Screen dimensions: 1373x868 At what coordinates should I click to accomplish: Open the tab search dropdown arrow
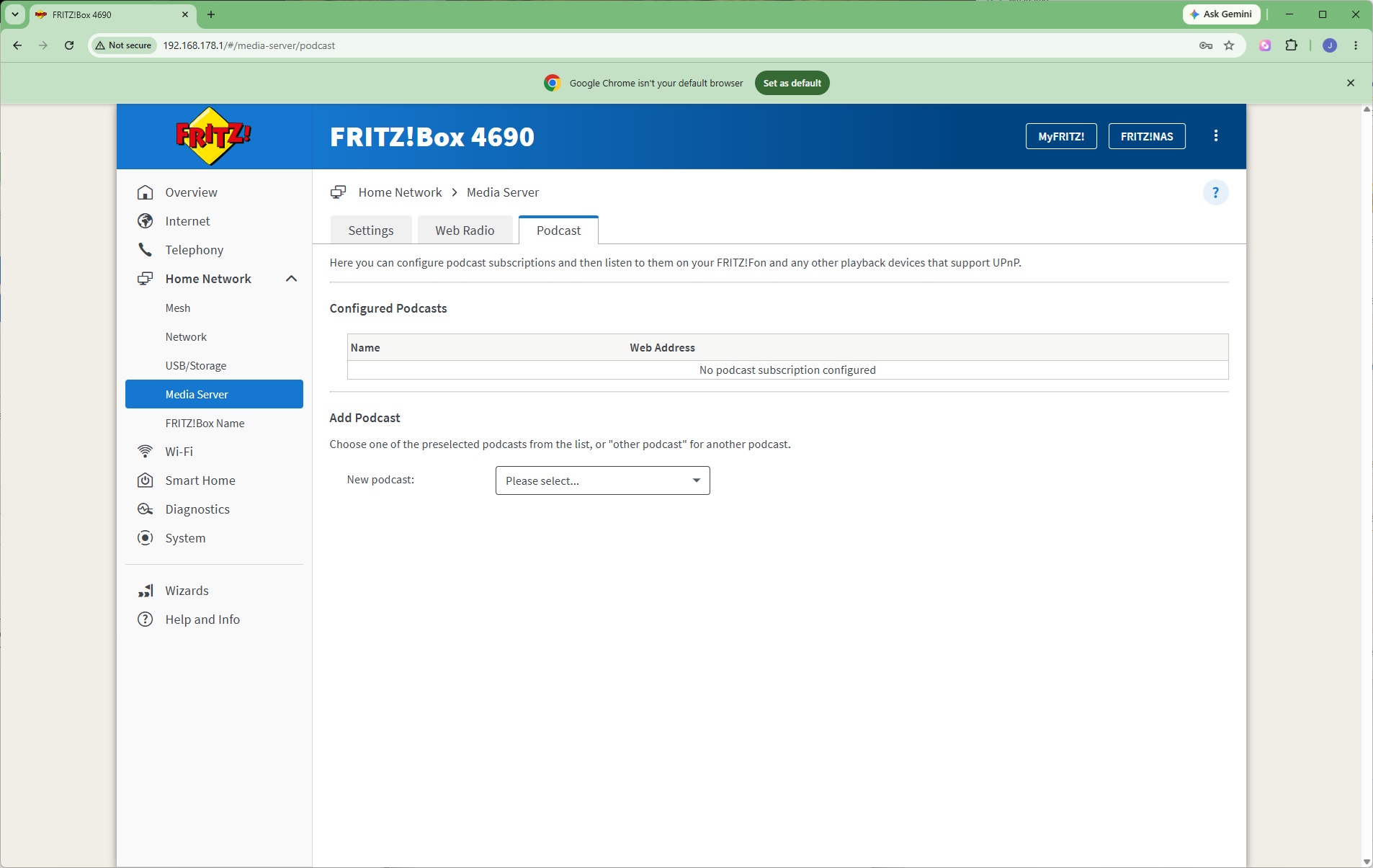pyautogui.click(x=14, y=14)
